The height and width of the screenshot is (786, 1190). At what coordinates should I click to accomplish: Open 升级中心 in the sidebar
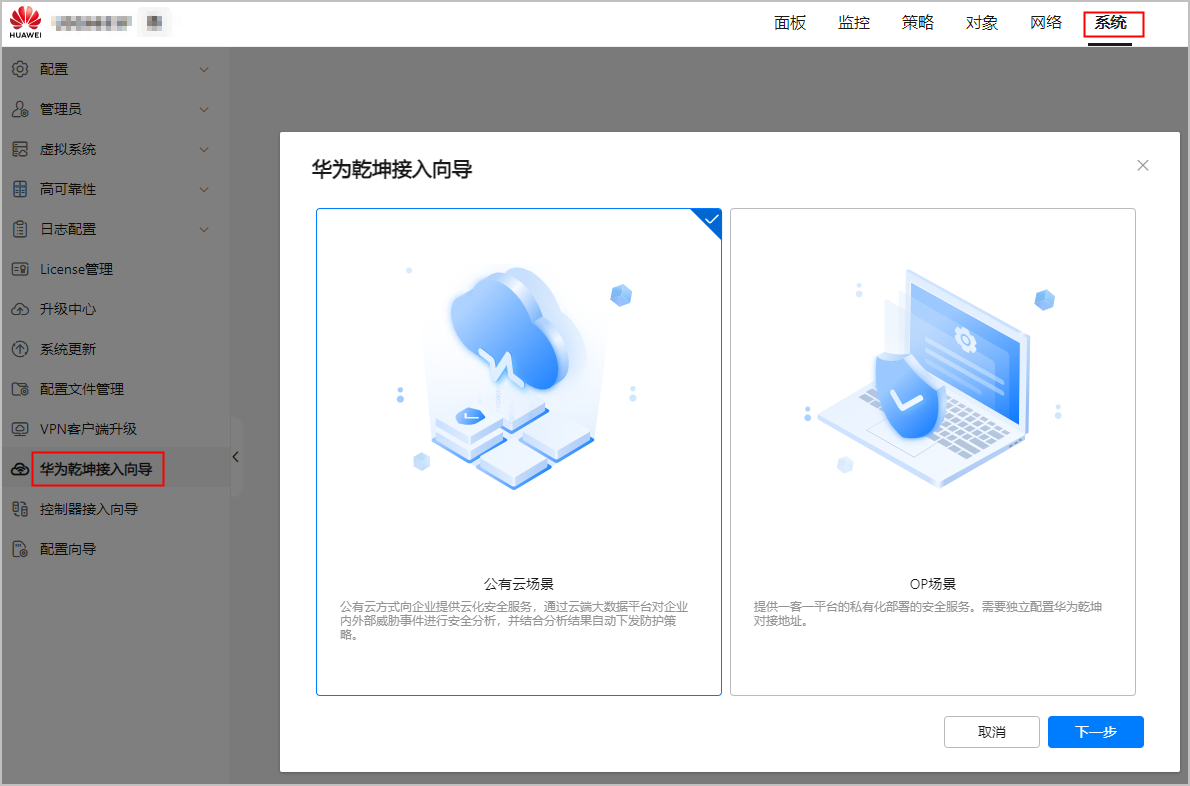[115, 310]
